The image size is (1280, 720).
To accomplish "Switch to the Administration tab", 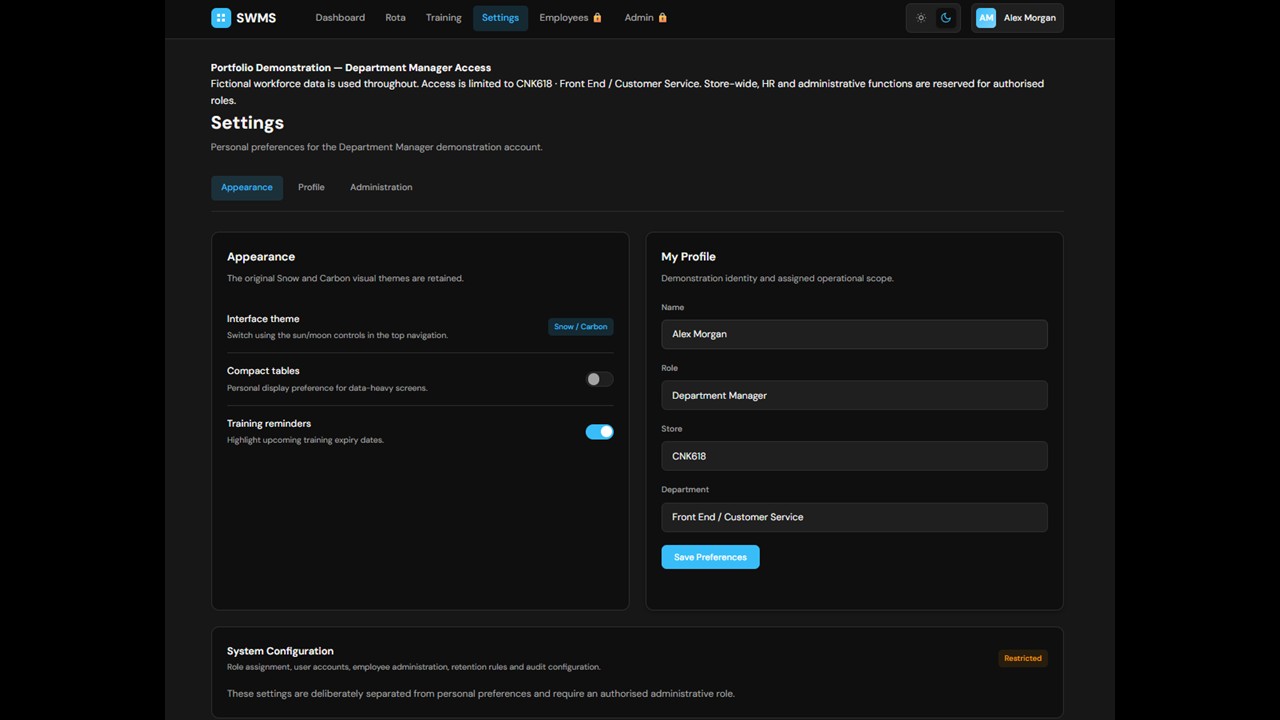I will click(x=381, y=187).
